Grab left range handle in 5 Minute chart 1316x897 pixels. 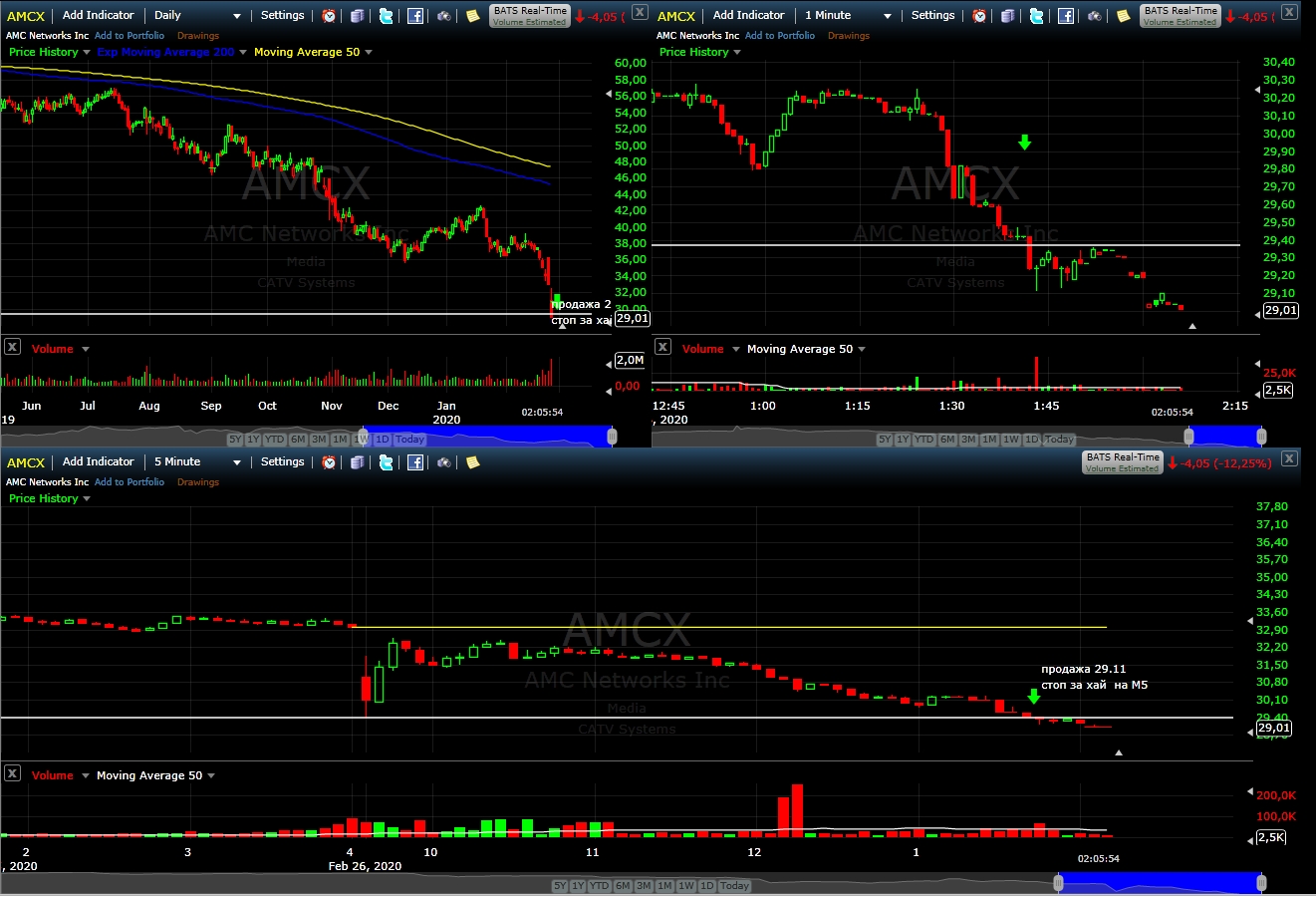pos(1059,883)
